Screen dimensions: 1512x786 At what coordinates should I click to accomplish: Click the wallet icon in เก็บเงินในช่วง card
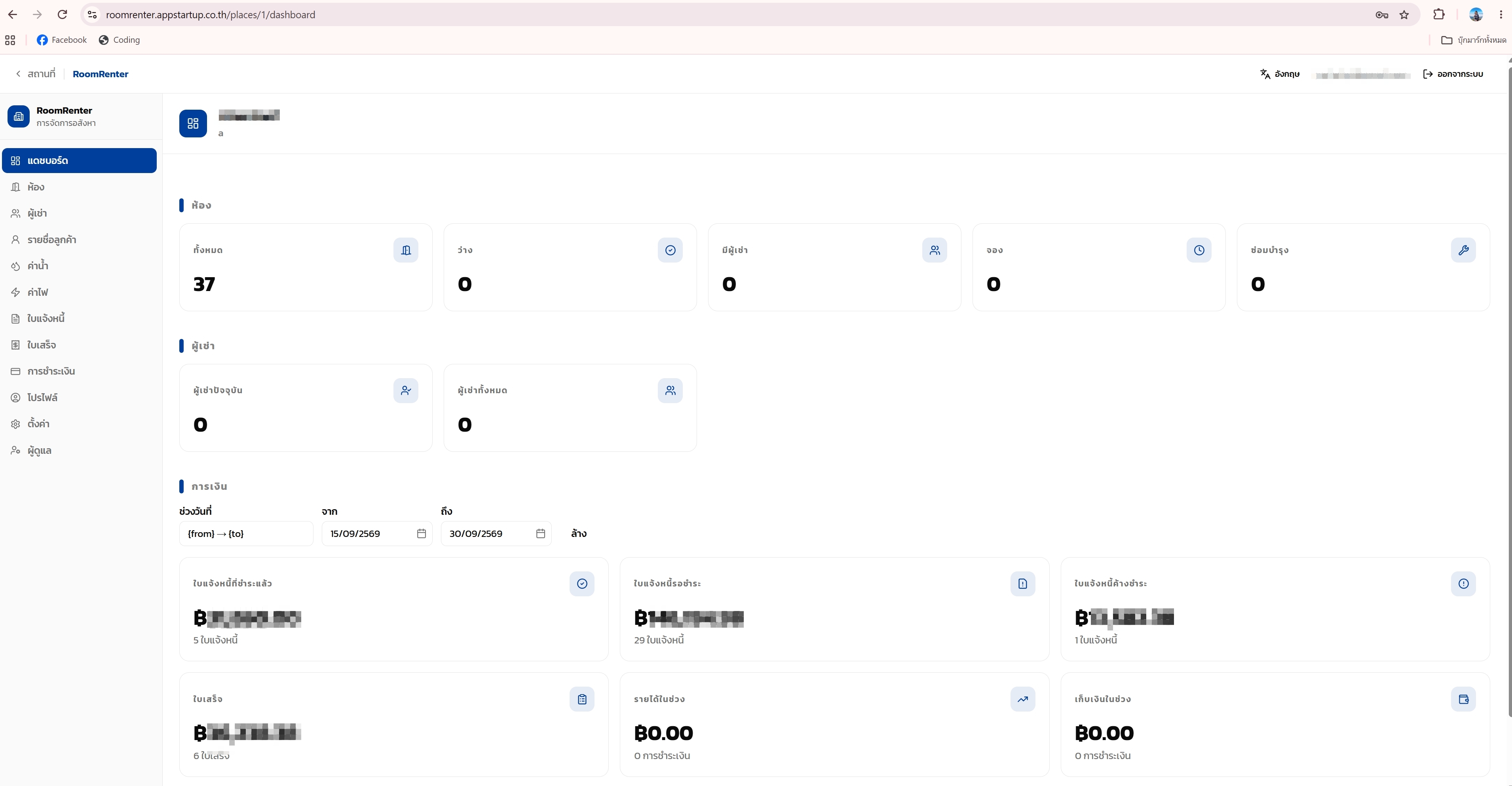(1463, 699)
